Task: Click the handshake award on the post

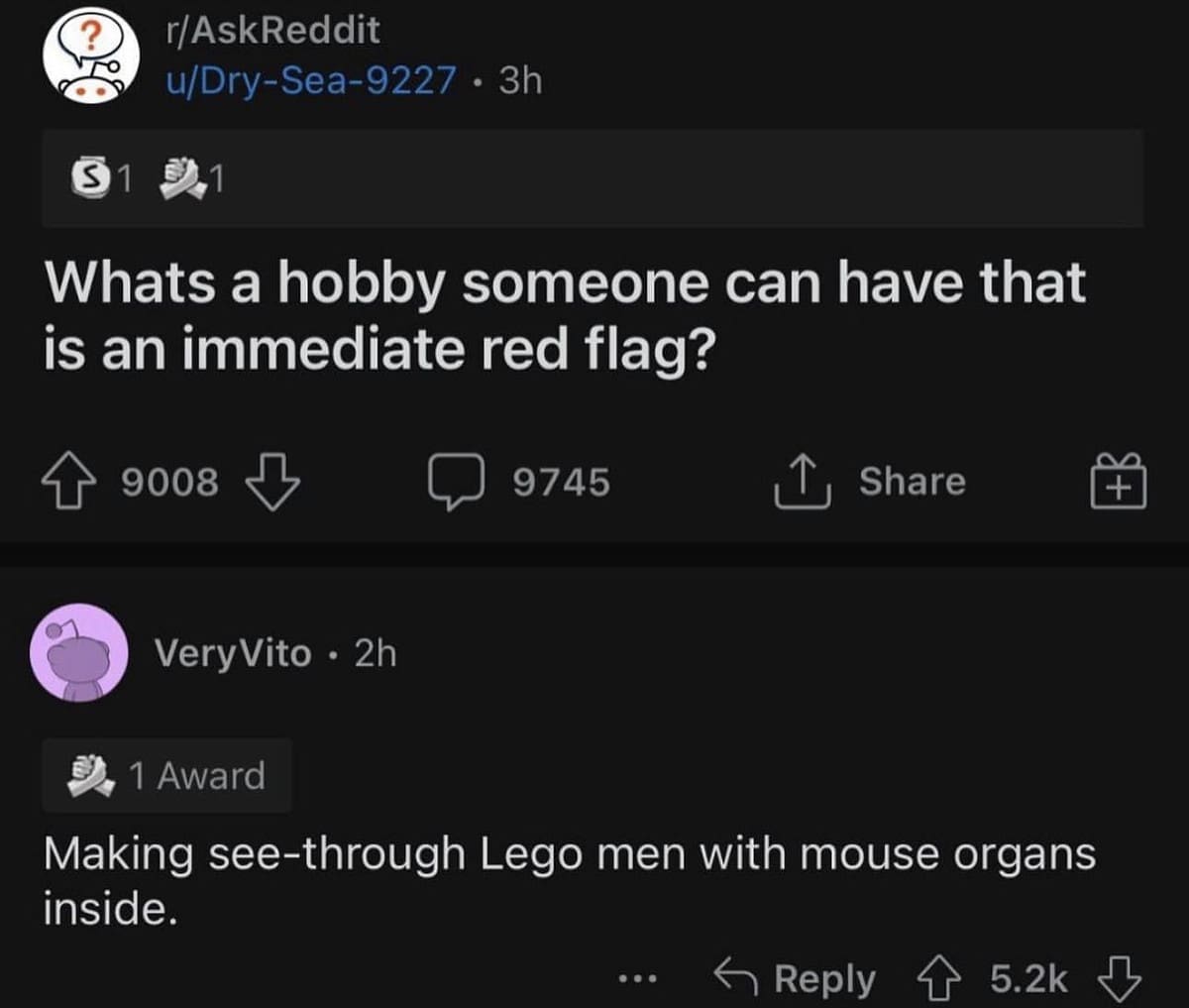Action: click(182, 178)
